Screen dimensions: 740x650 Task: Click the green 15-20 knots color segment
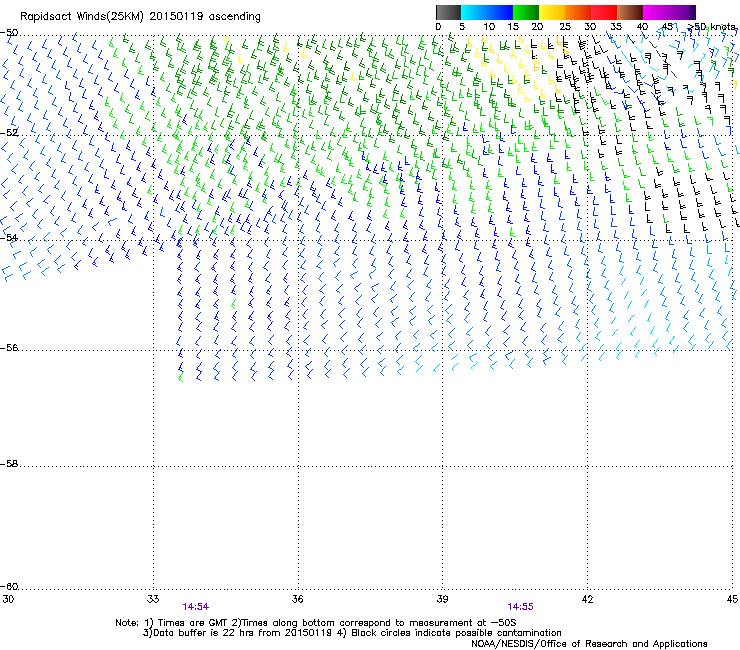pyautogui.click(x=526, y=12)
